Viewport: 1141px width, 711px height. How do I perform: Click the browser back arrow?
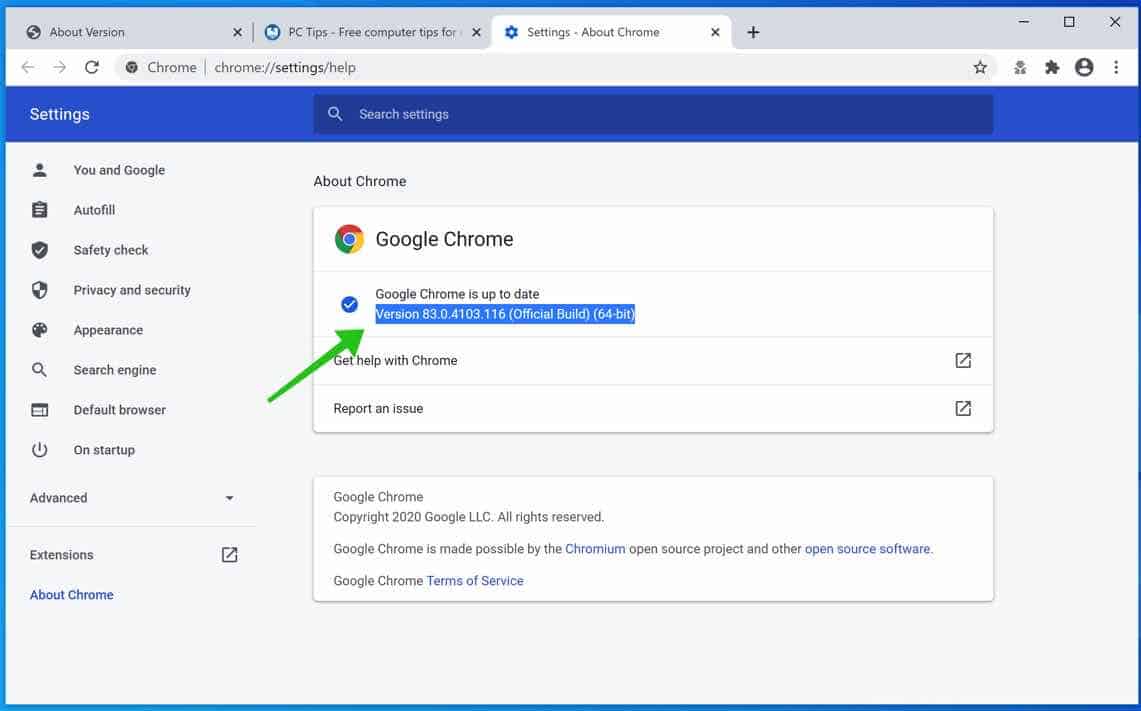pos(28,68)
